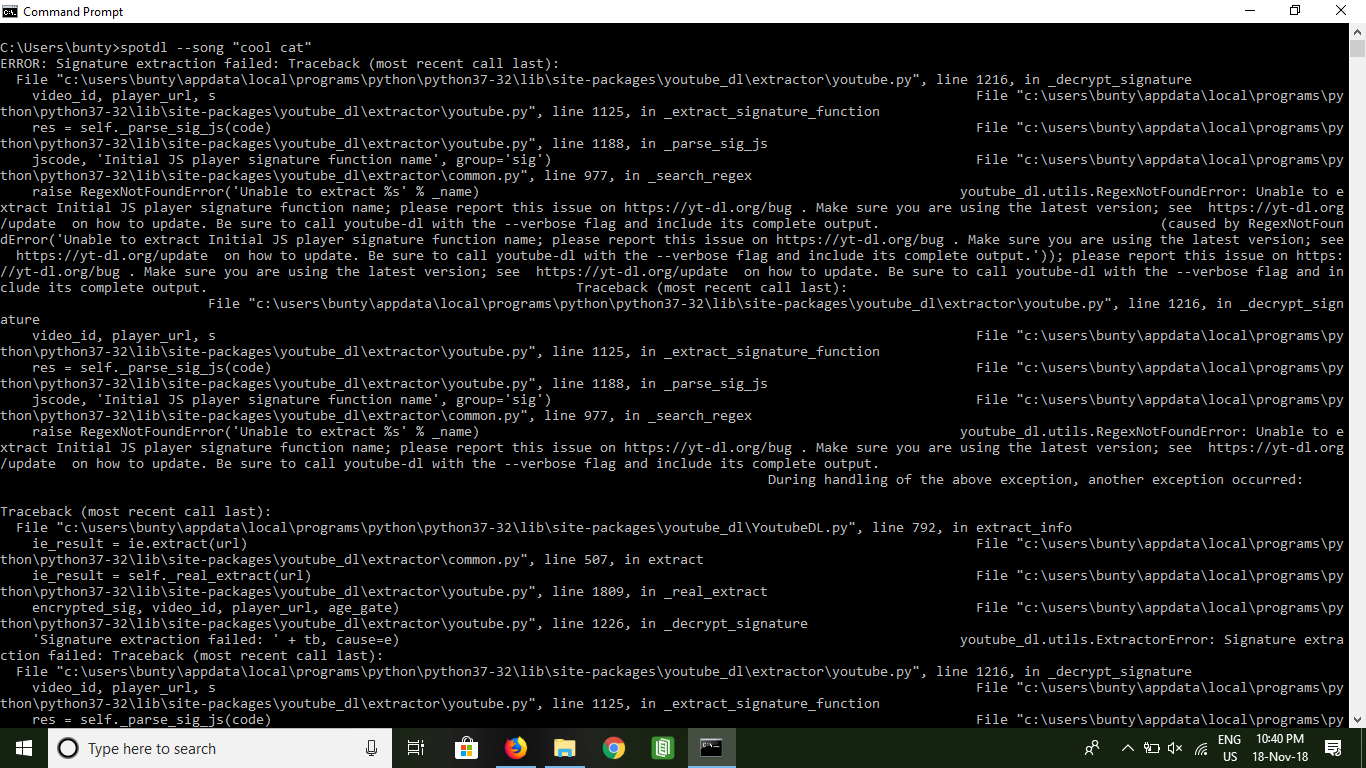Expand hidden system tray icons
Viewport: 1366px width, 768px height.
[x=1127, y=748]
